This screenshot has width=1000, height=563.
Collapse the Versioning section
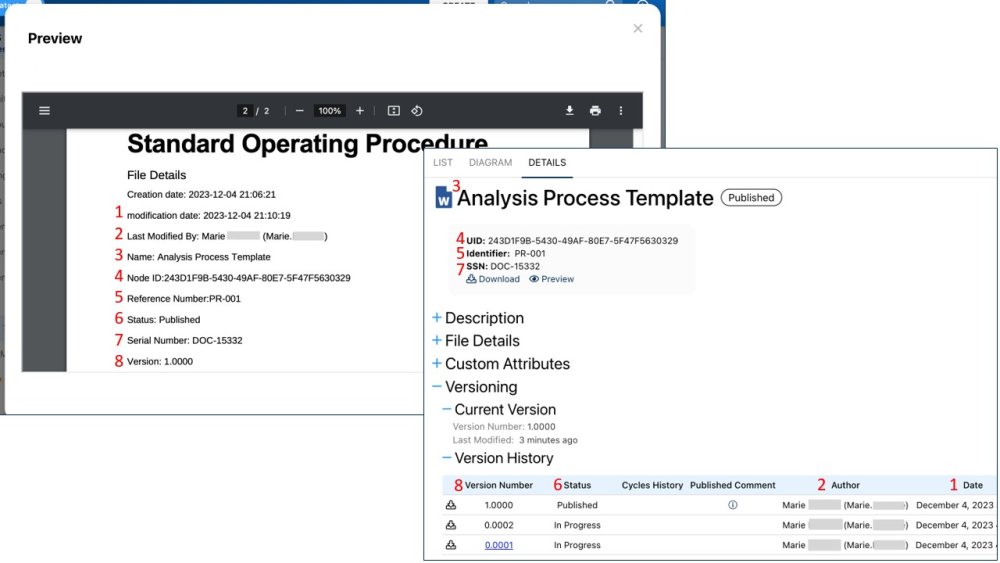474,386
